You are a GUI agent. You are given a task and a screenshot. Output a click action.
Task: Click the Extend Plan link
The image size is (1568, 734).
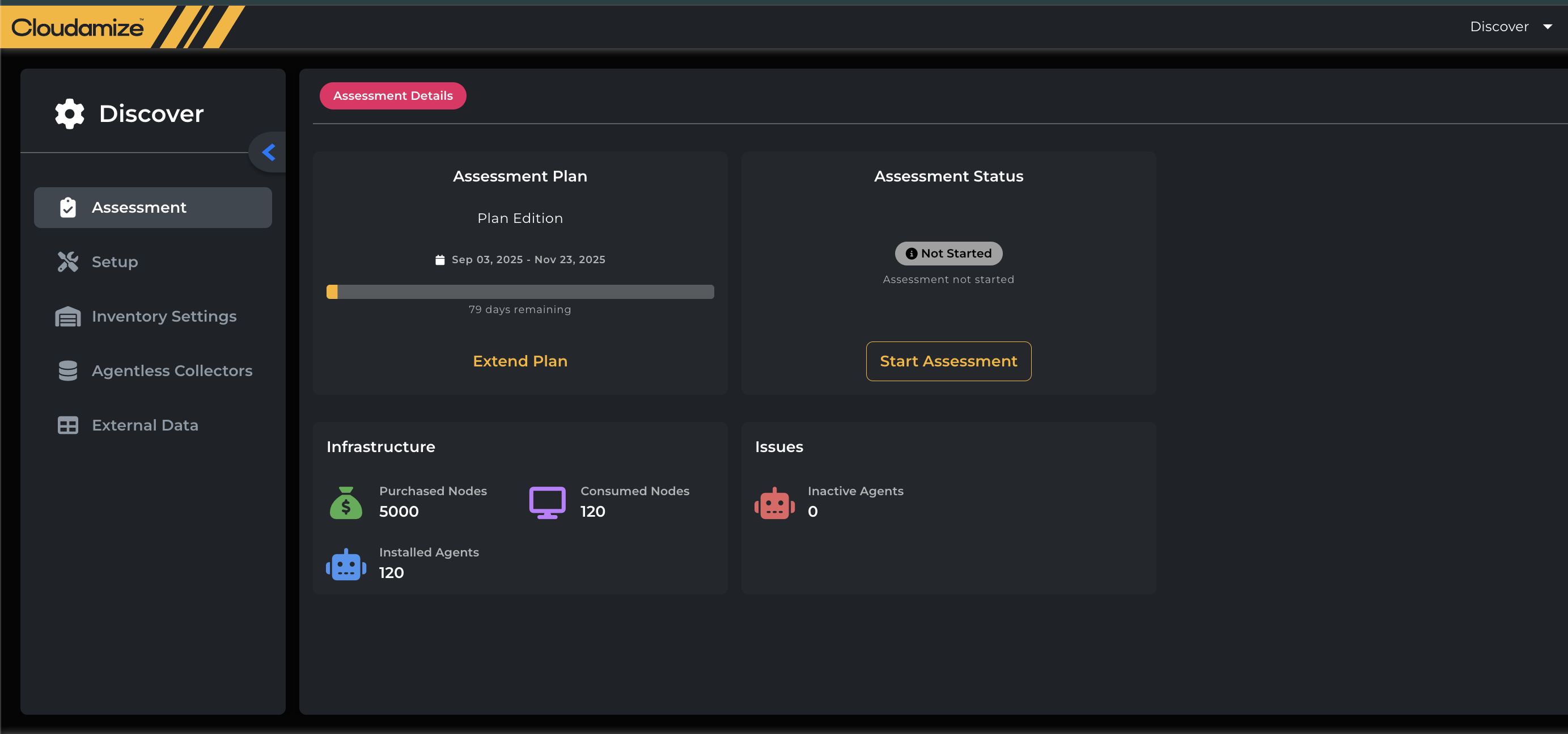coord(520,361)
